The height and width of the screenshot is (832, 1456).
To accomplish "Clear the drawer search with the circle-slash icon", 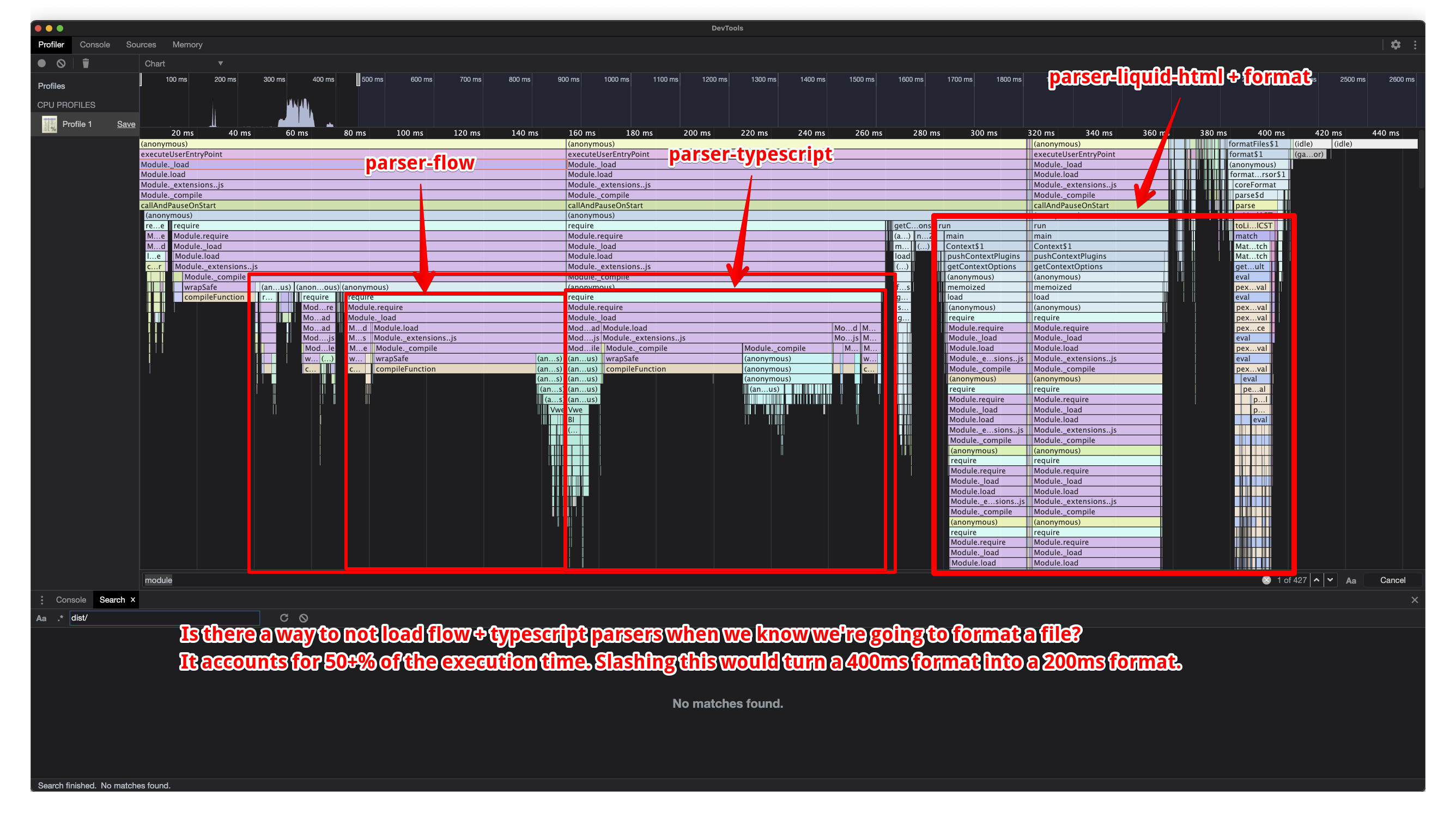I will pos(304,618).
